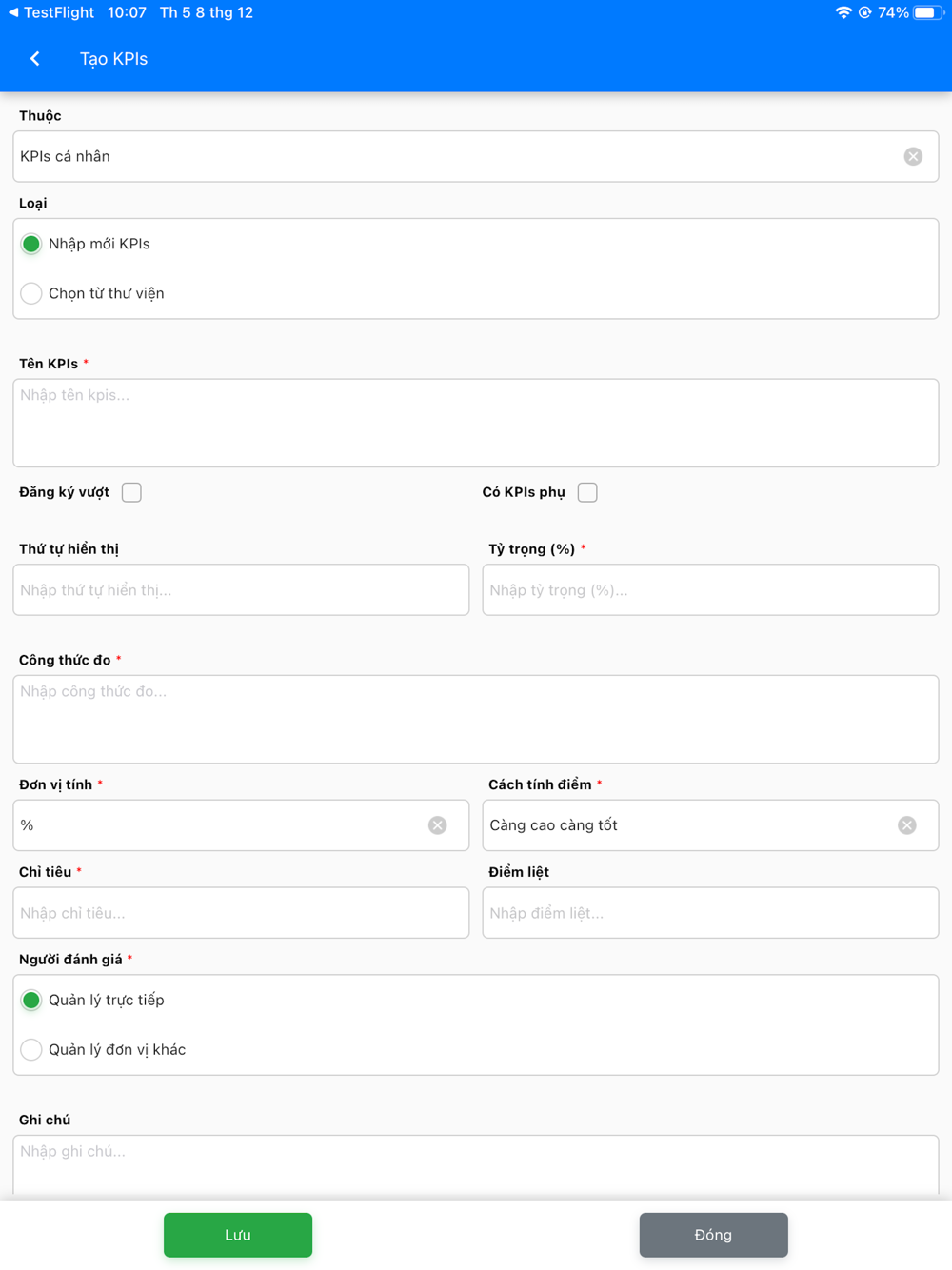This screenshot has width=952, height=1270.
Task: Clear the Cách tính điểm value
Action: pos(906,825)
